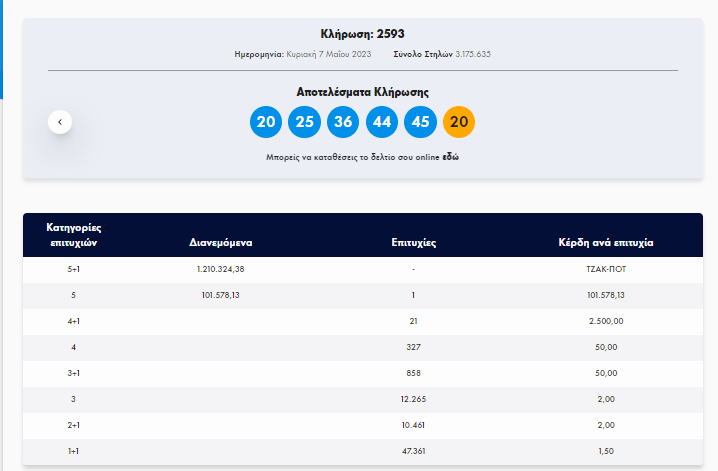Click the draw date "Κυριακή 7 Μαΐου 2023"
The image size is (718, 471).
(x=329, y=53)
